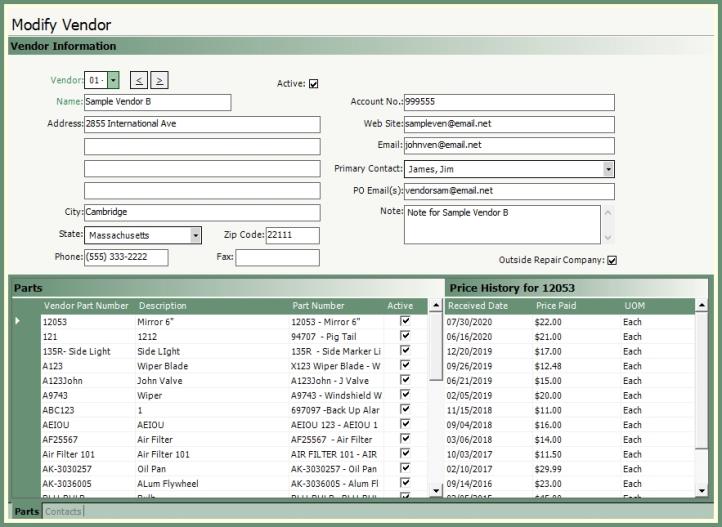
Task: Select the Parts tab
Action: coord(27,512)
